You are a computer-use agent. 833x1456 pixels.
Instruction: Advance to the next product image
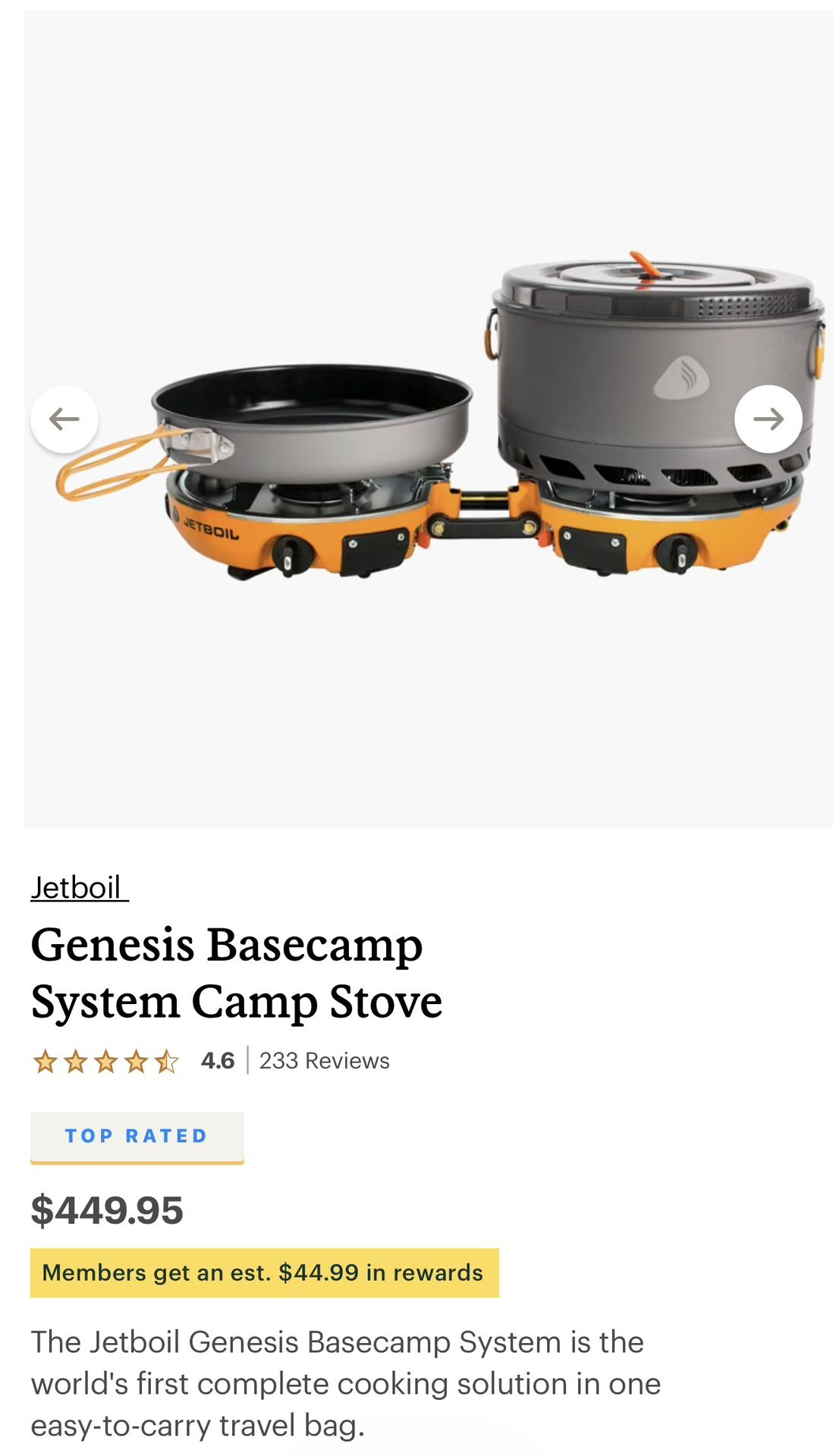(x=768, y=419)
